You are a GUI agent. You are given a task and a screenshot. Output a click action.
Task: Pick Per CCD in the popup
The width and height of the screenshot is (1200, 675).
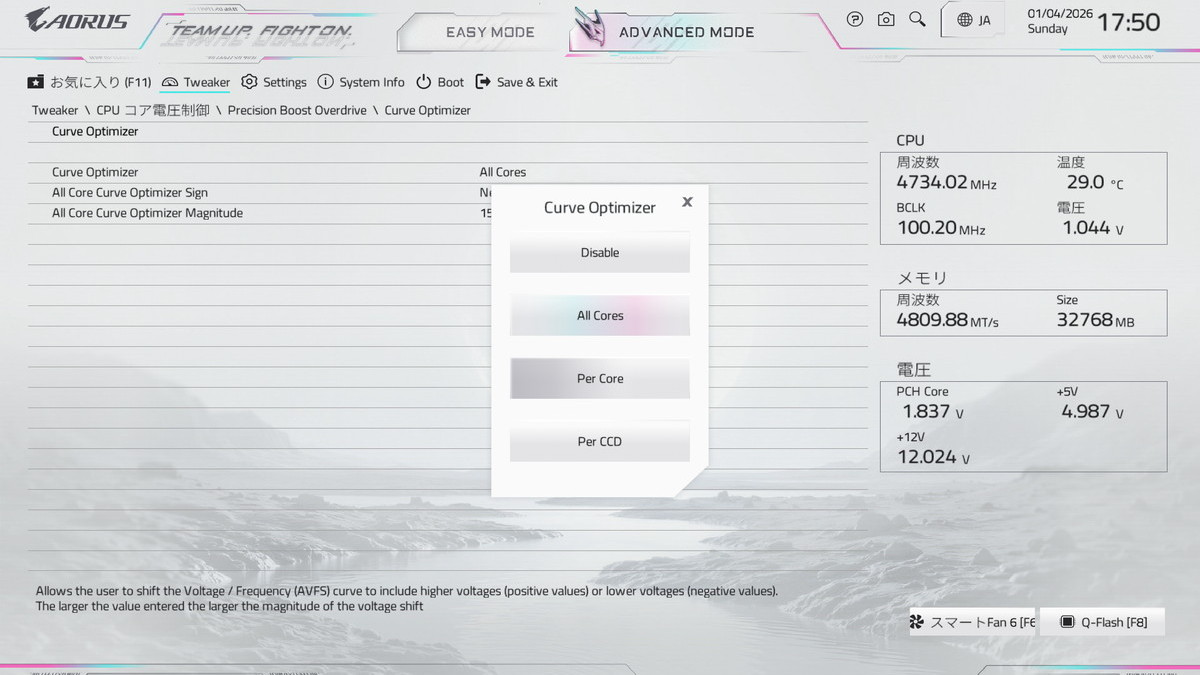pyautogui.click(x=600, y=442)
